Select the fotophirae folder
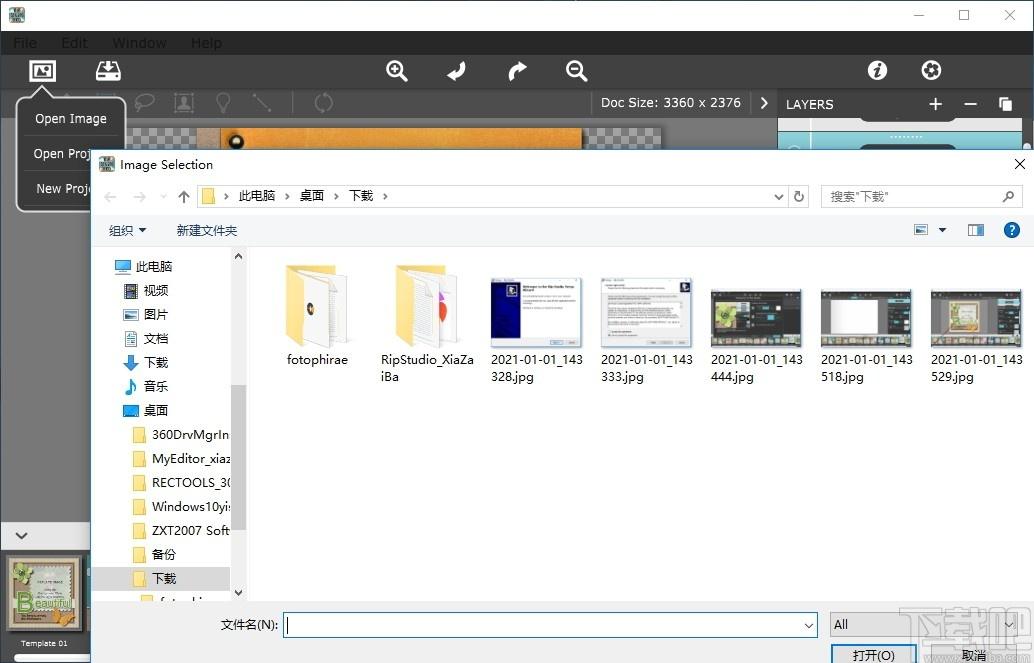The width and height of the screenshot is (1034, 663). [x=317, y=315]
